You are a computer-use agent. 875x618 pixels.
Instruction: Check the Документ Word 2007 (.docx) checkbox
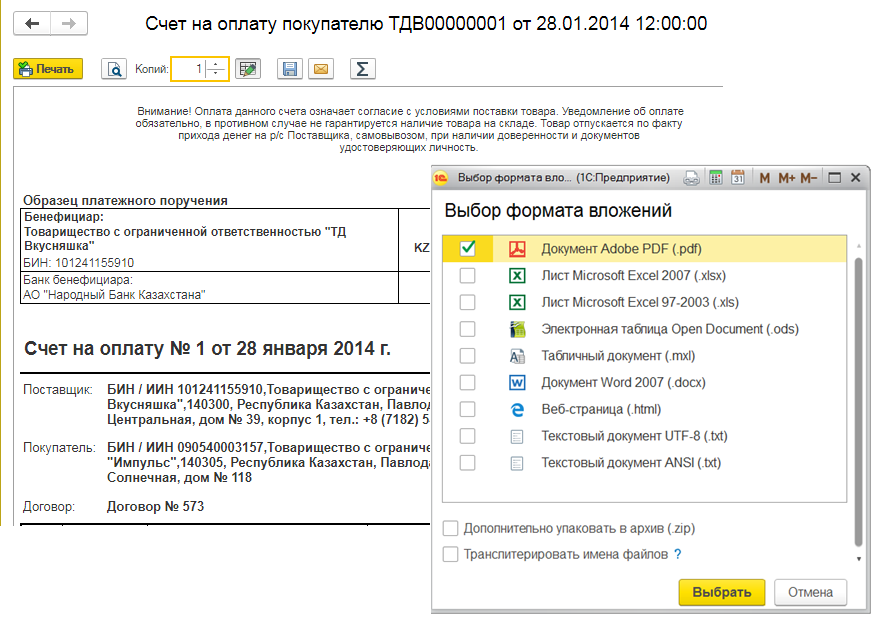468,382
